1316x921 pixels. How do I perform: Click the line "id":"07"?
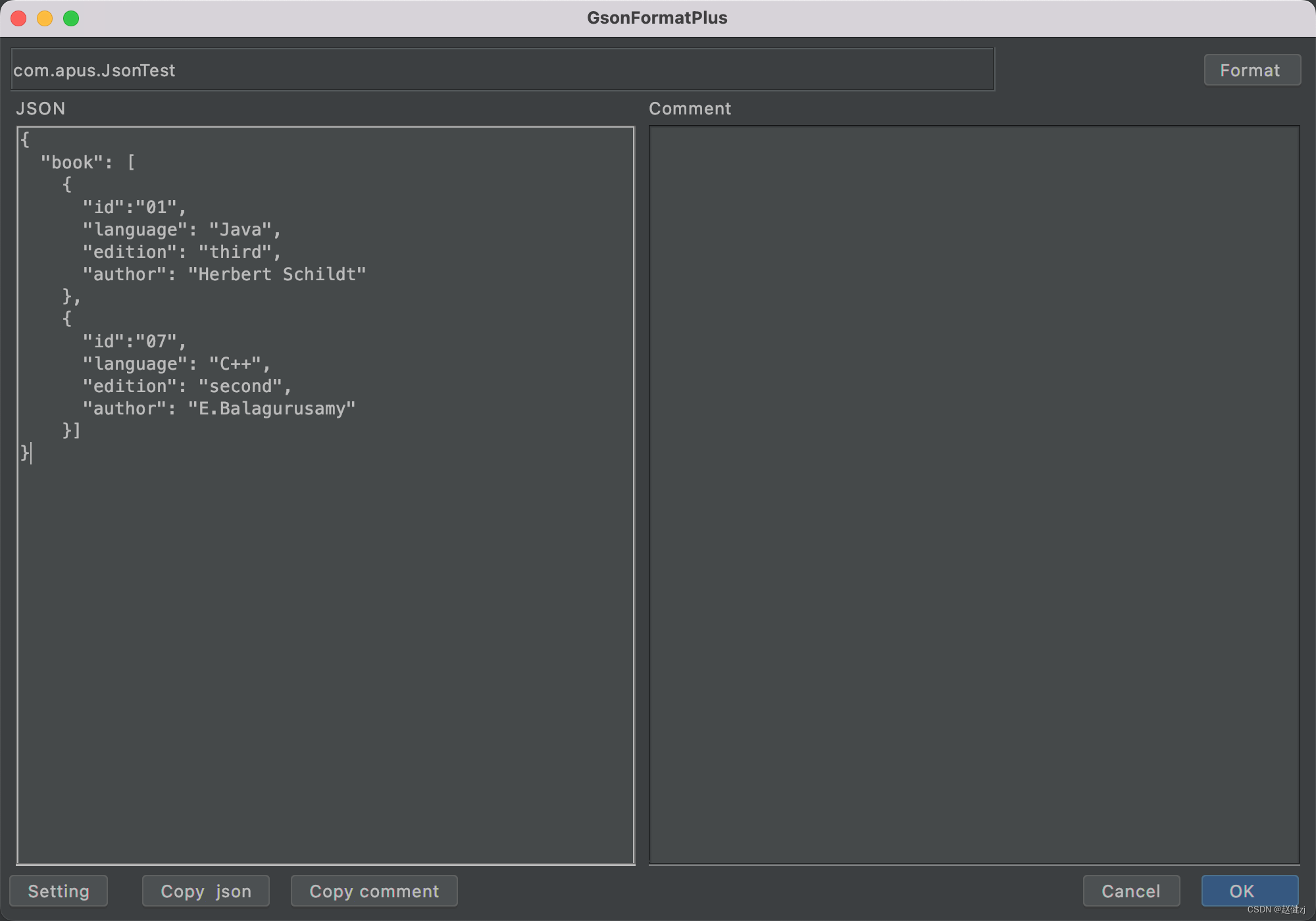135,341
